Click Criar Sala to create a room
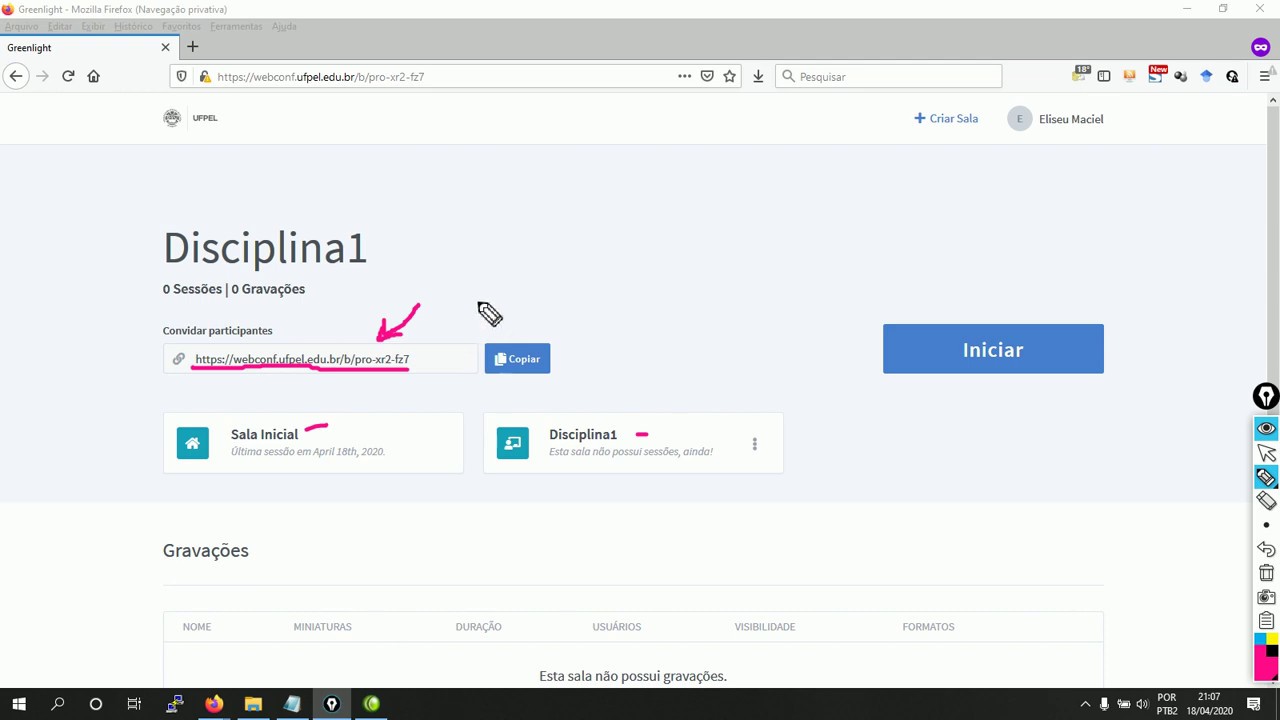 946,118
